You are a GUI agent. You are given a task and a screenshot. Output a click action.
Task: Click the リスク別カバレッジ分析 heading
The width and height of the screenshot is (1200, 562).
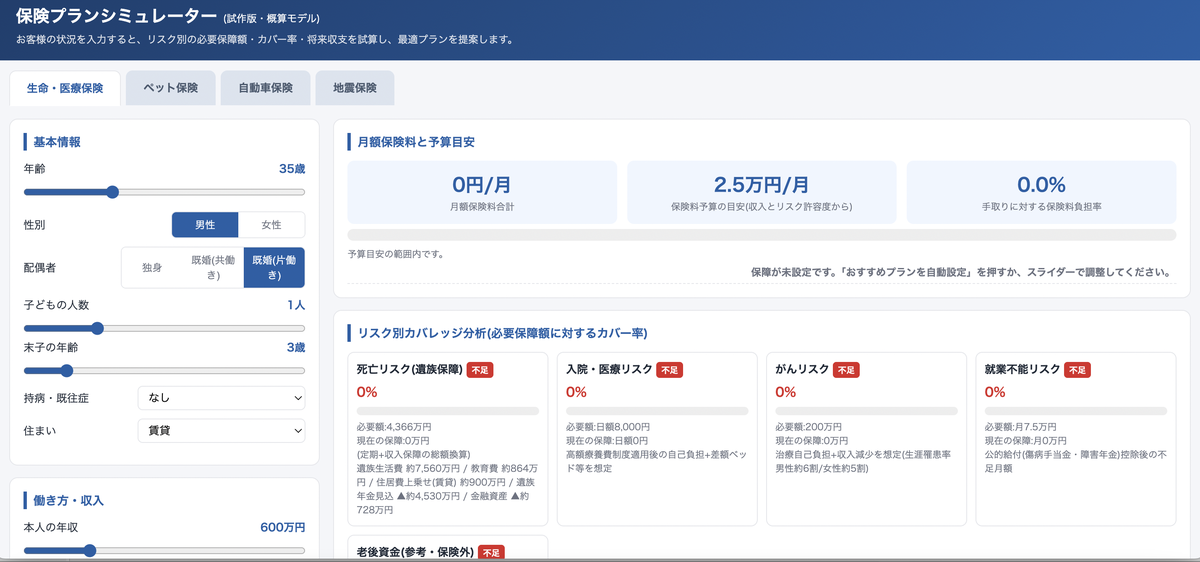coord(503,332)
